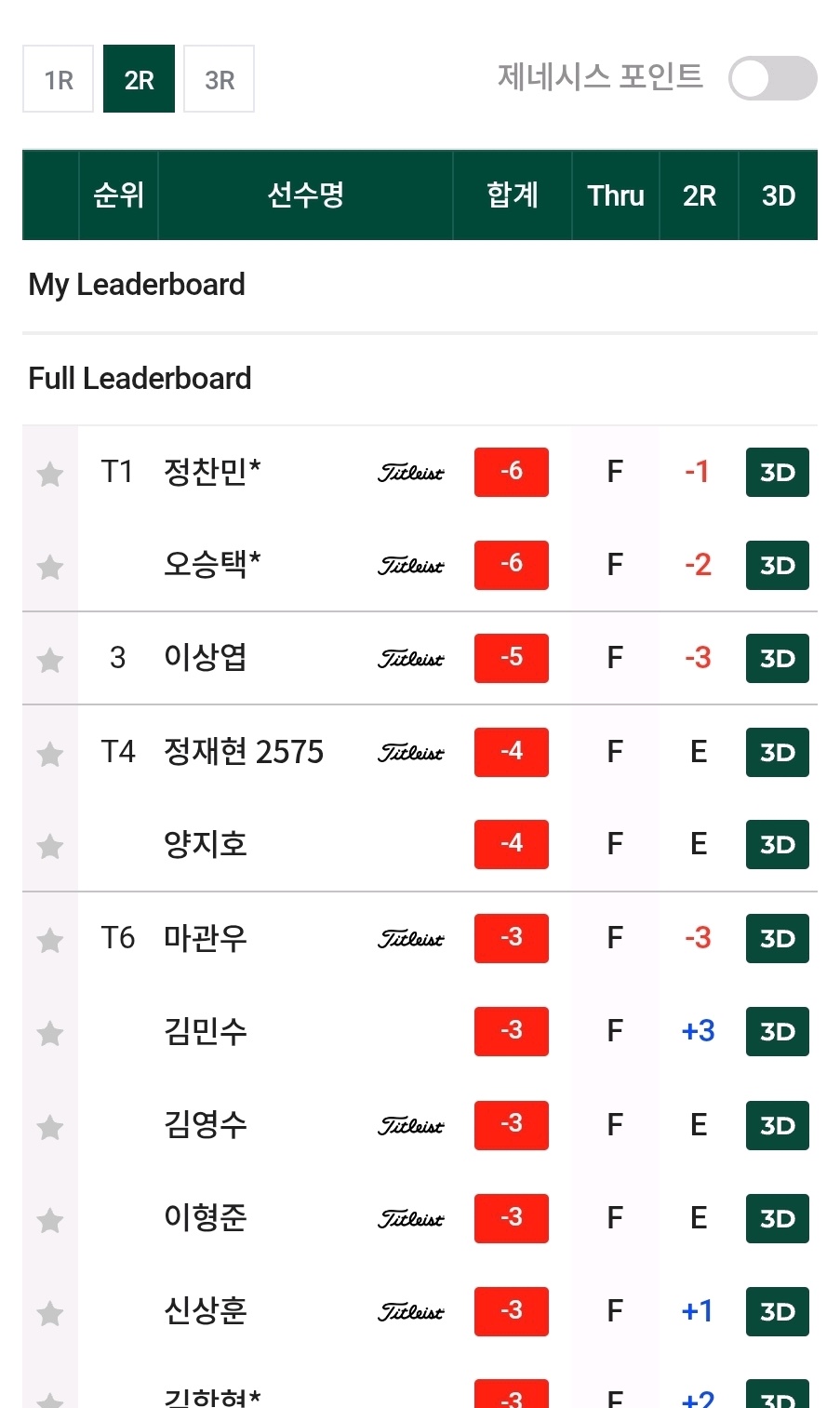The image size is (840, 1408).
Task: Star 김민수 for My Leaderboard
Action: [x=50, y=1033]
